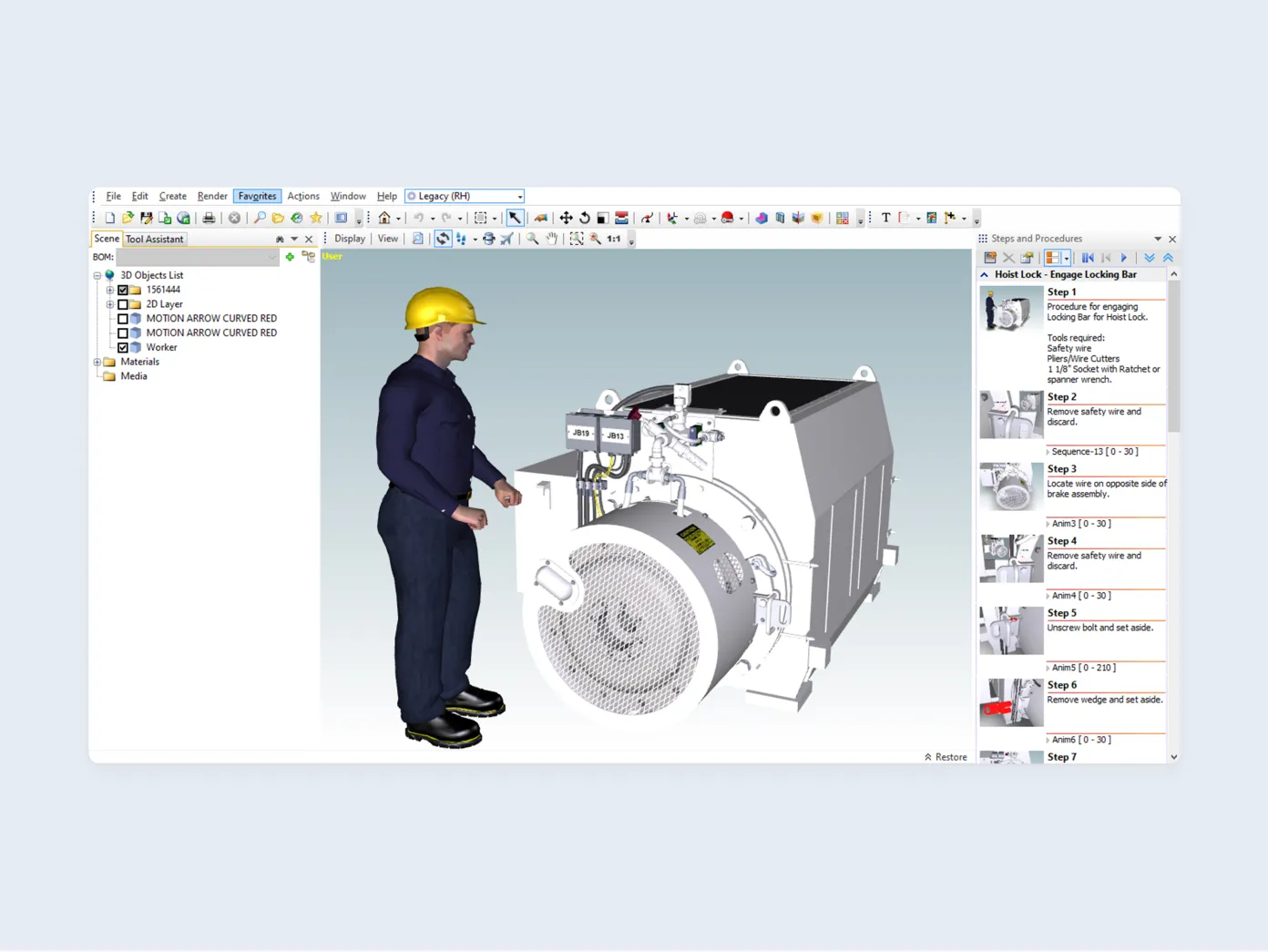Open the Render menu
This screenshot has width=1268, height=952.
click(x=212, y=196)
